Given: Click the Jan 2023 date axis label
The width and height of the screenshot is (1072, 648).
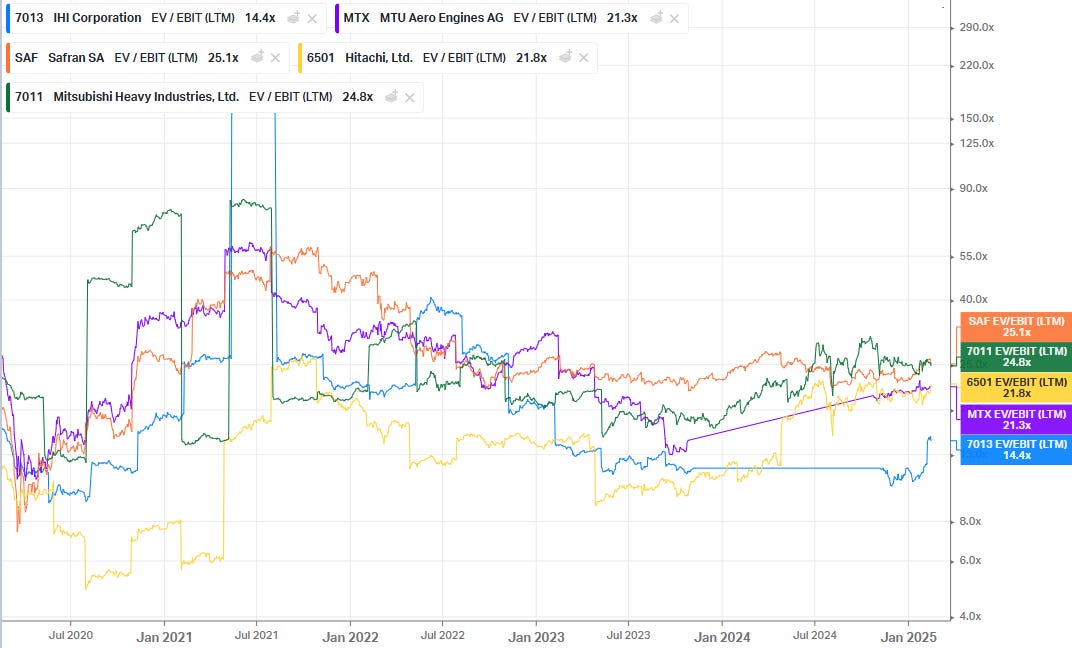Looking at the screenshot, I should pos(536,637).
